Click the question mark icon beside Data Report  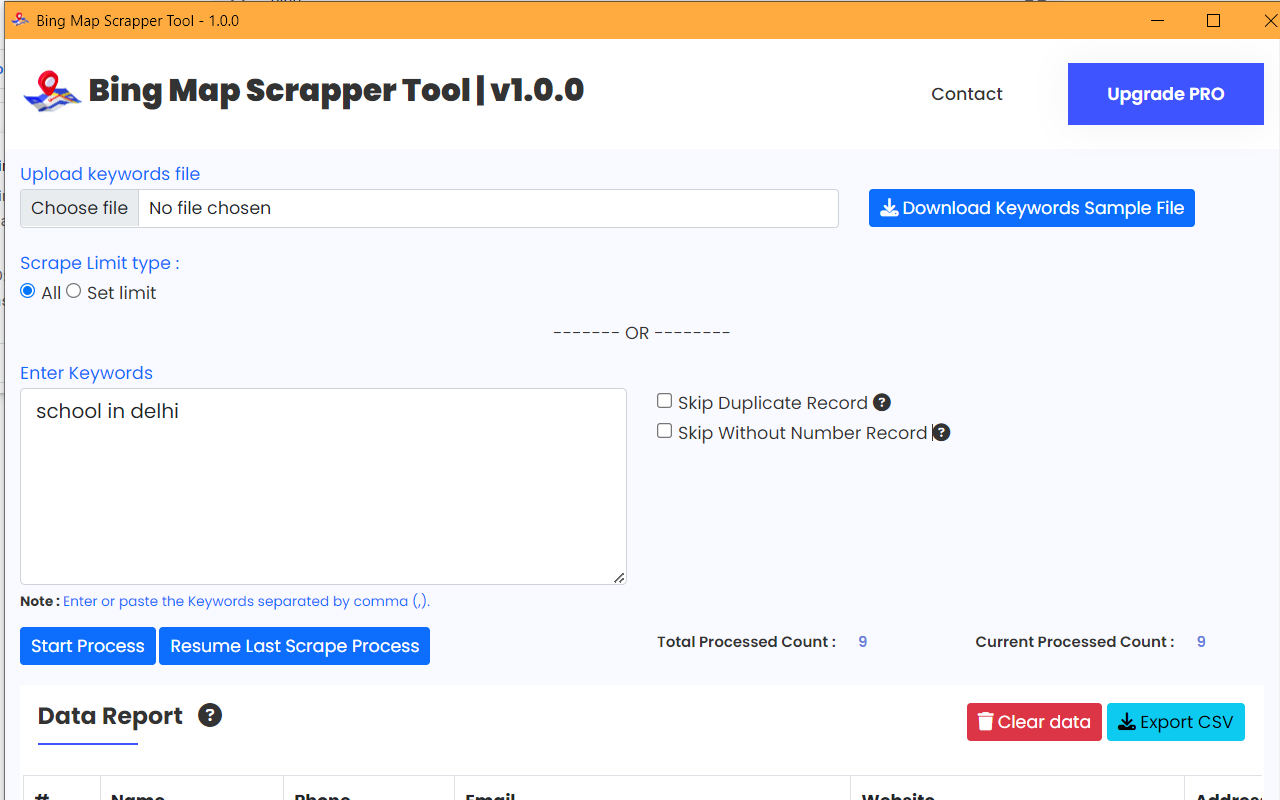point(210,715)
